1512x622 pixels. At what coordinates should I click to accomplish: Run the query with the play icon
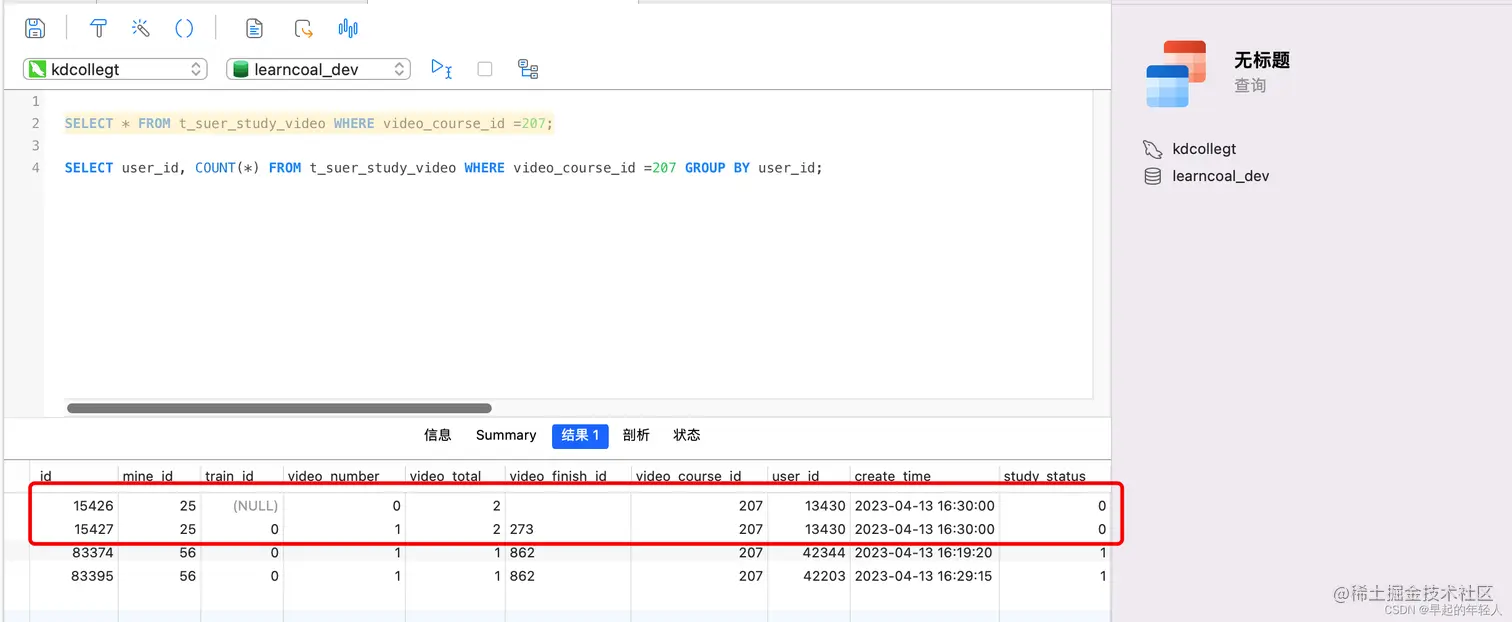(441, 68)
